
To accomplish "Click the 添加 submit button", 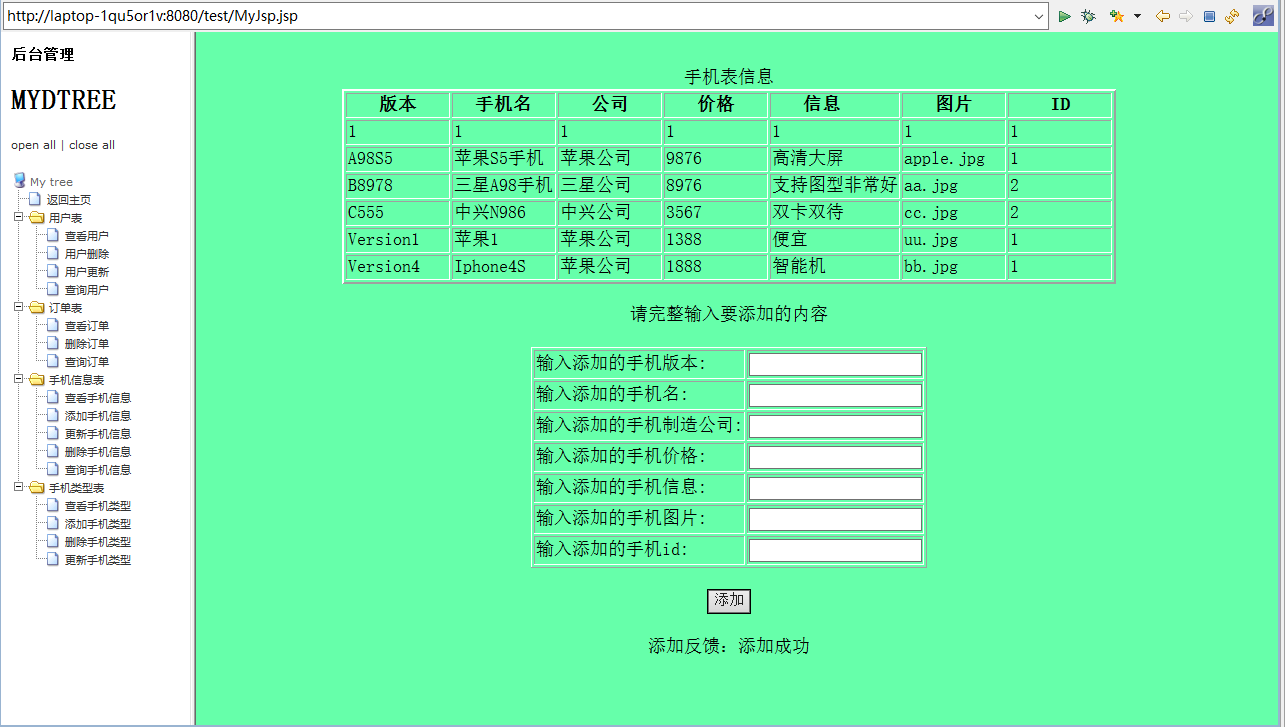I will [x=729, y=601].
